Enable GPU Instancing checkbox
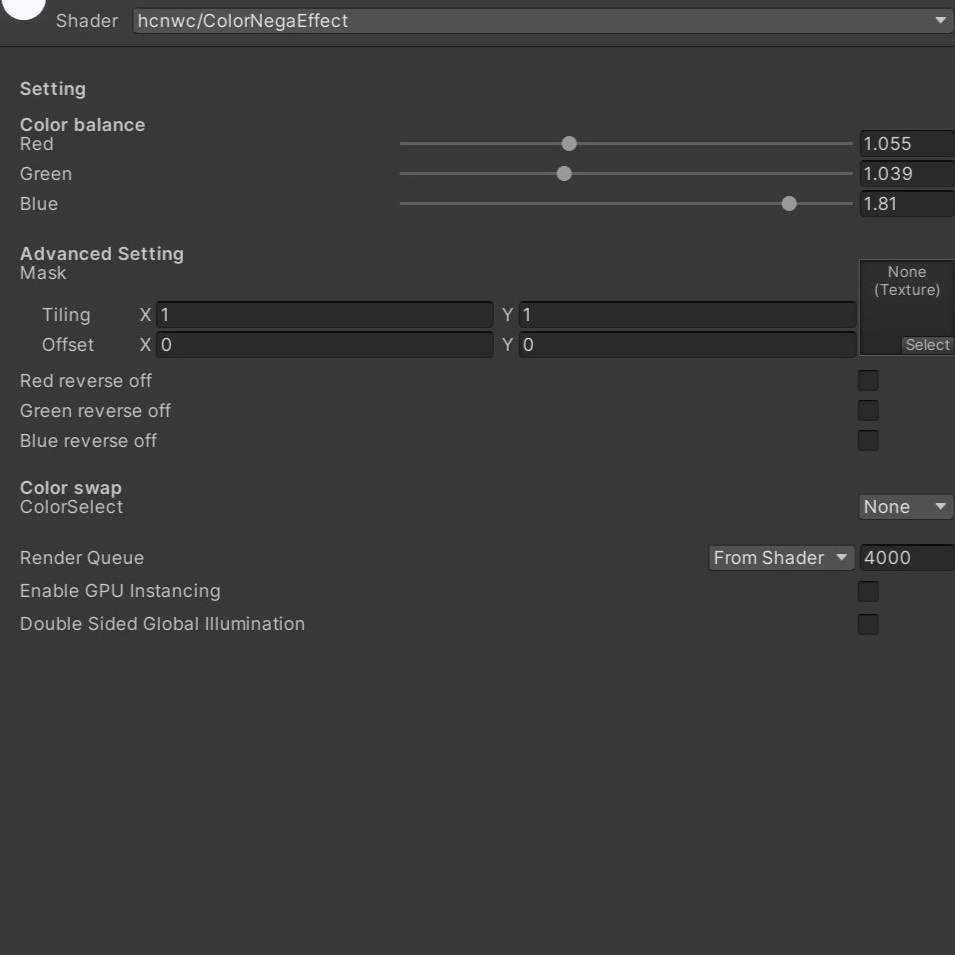Viewport: 955px width, 955px height. [x=868, y=591]
